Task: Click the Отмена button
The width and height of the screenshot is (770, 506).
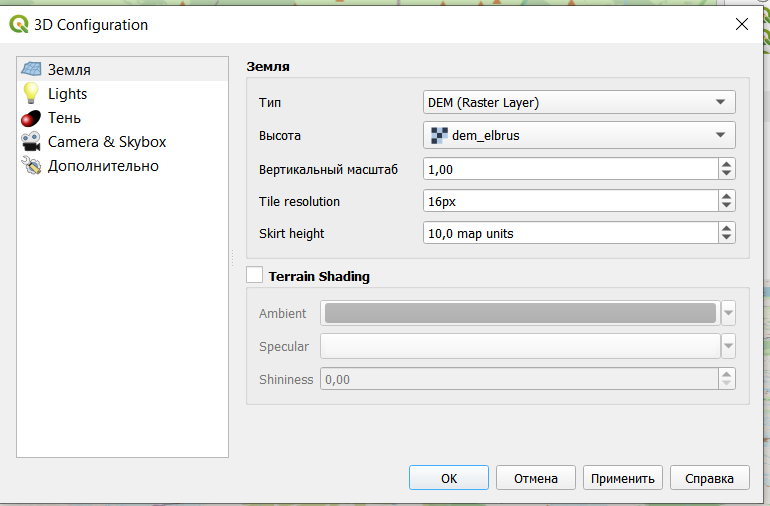Action: 535,478
